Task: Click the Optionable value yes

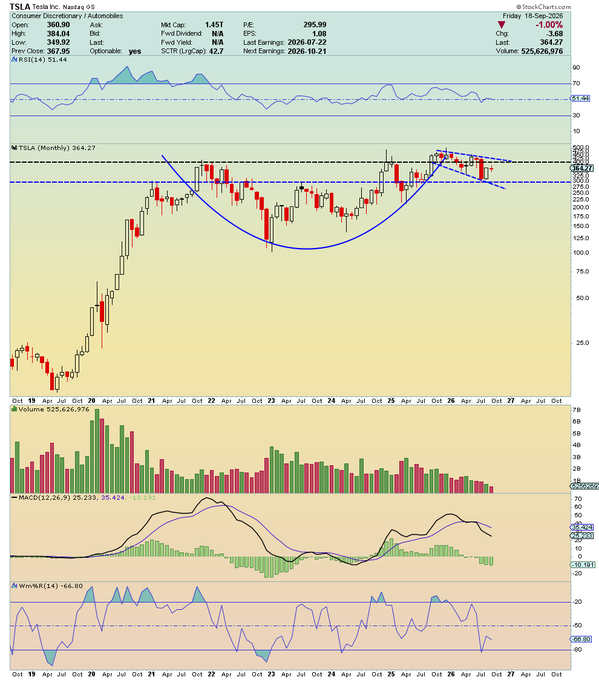Action: tap(135, 51)
